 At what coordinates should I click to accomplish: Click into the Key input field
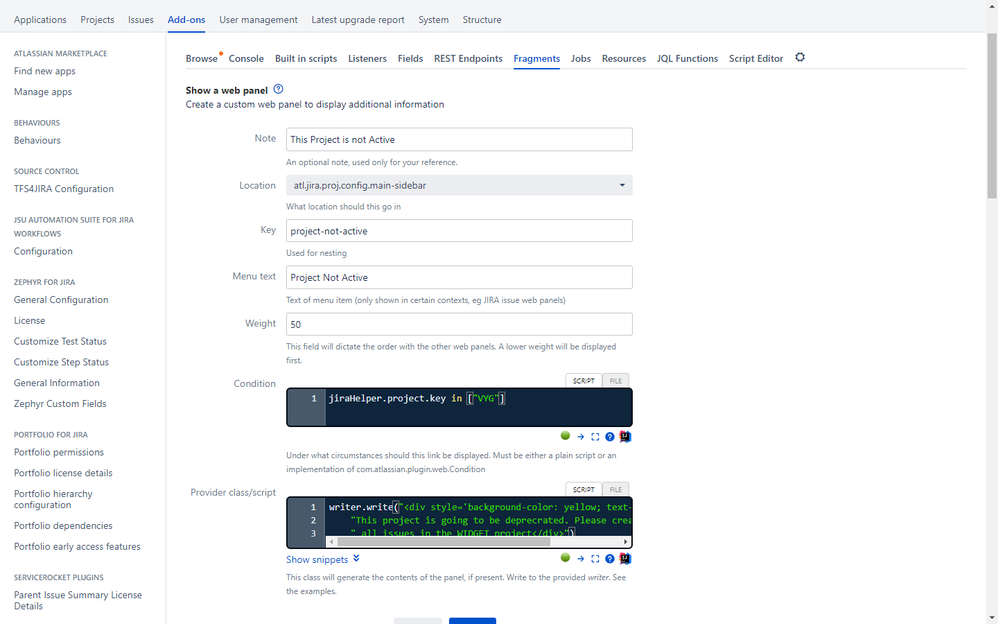(x=459, y=230)
